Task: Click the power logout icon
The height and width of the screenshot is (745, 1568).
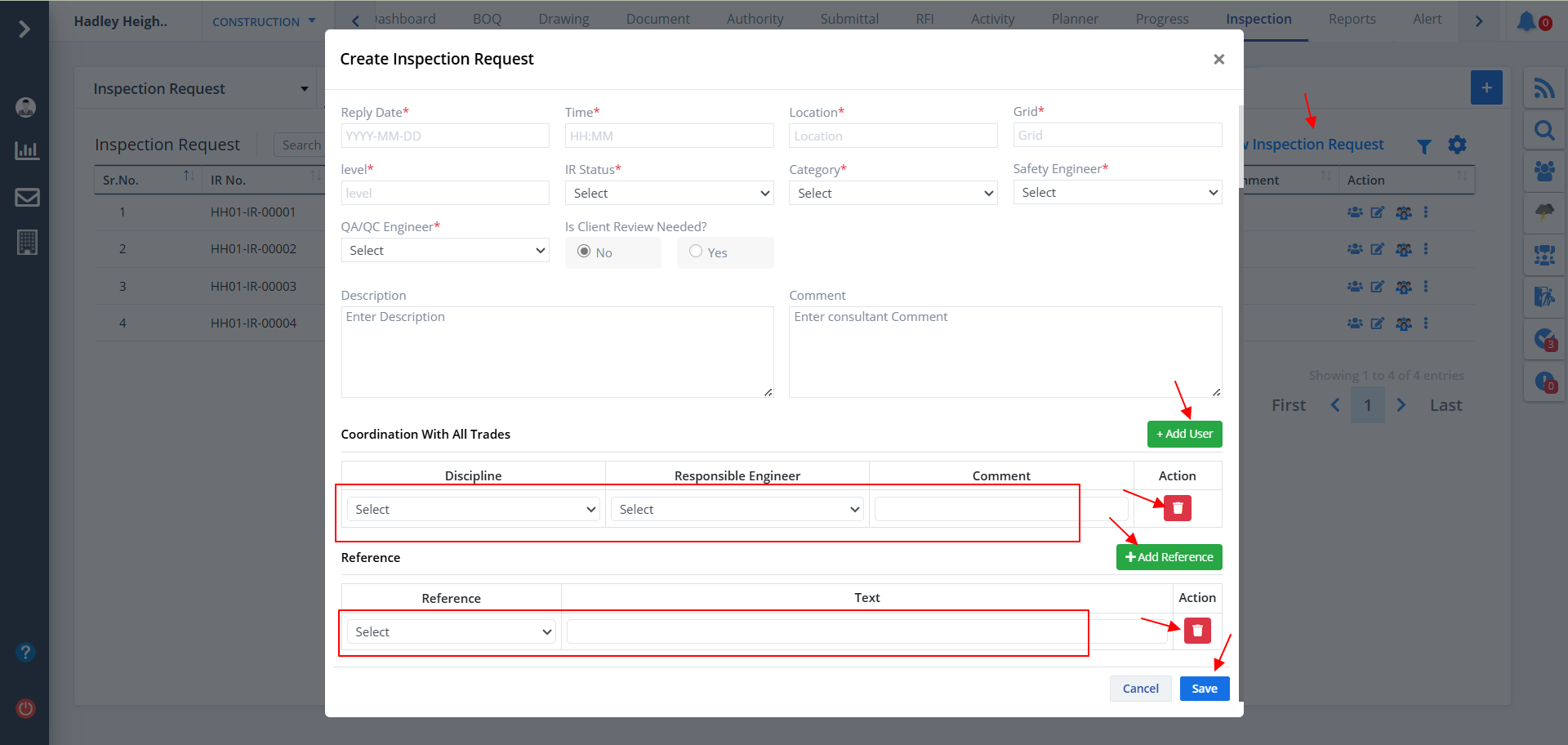Action: click(25, 708)
